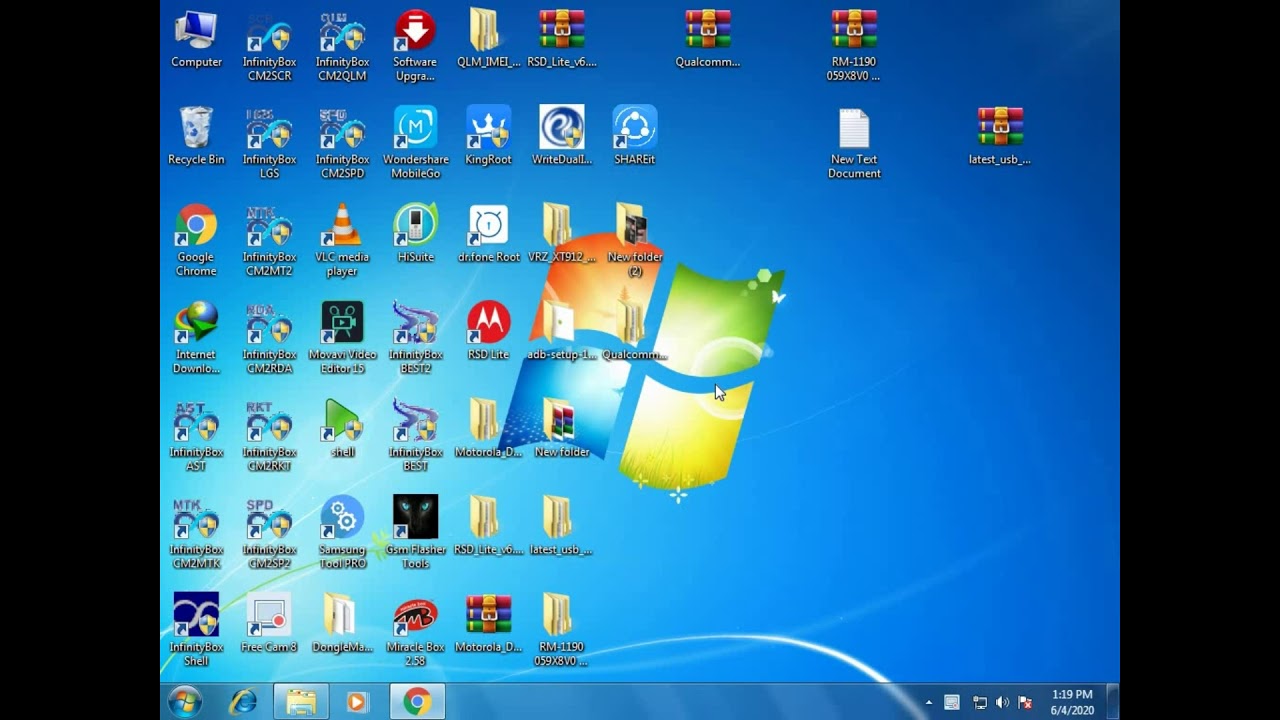Select the New folder (2) icon

coord(635,242)
